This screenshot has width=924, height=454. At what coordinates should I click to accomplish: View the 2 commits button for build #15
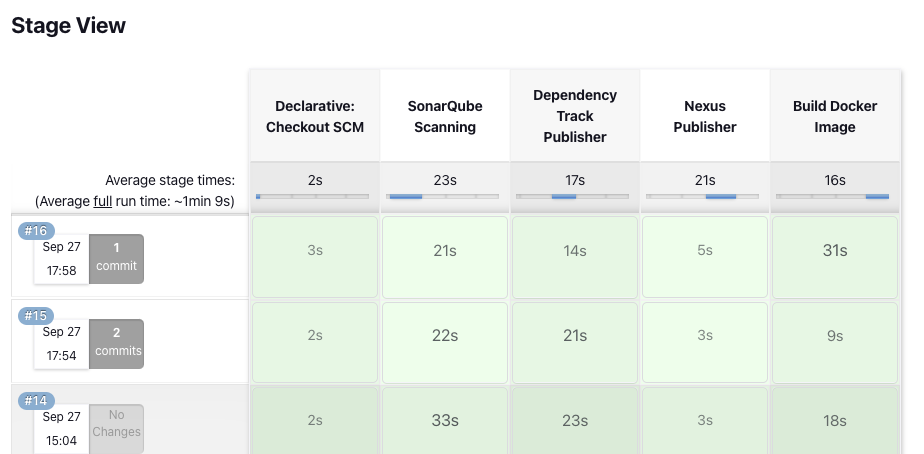116,344
